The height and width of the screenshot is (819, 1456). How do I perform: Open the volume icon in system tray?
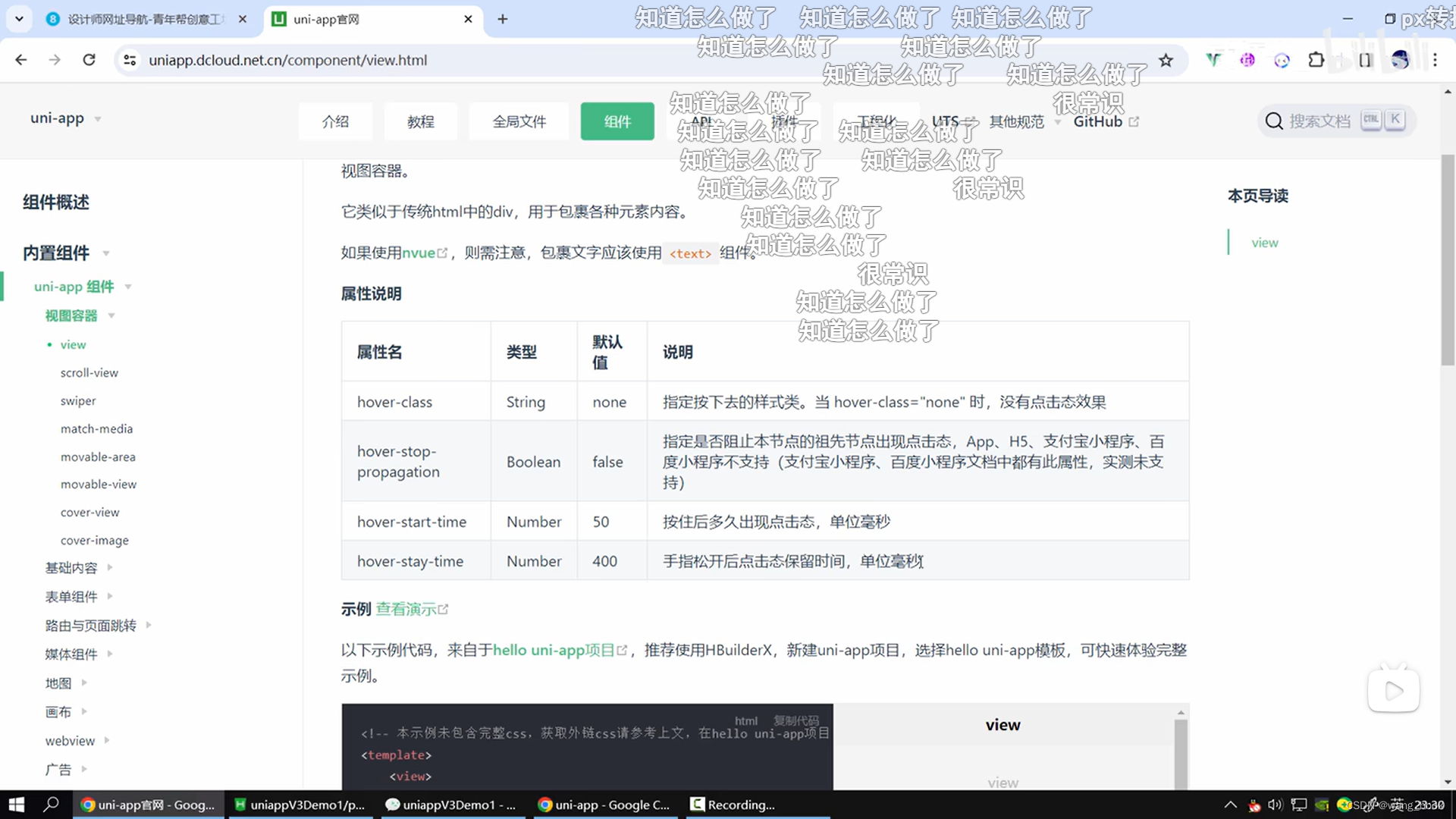click(x=1275, y=805)
